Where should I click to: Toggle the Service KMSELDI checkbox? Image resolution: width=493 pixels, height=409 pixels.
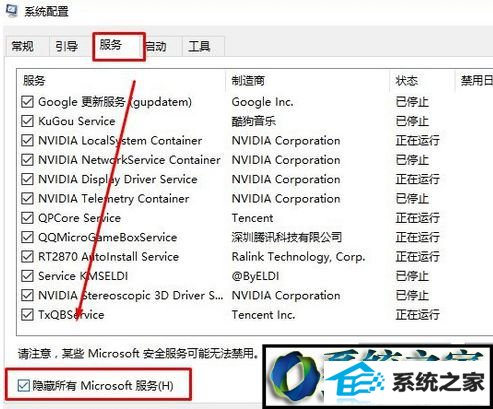click(27, 276)
